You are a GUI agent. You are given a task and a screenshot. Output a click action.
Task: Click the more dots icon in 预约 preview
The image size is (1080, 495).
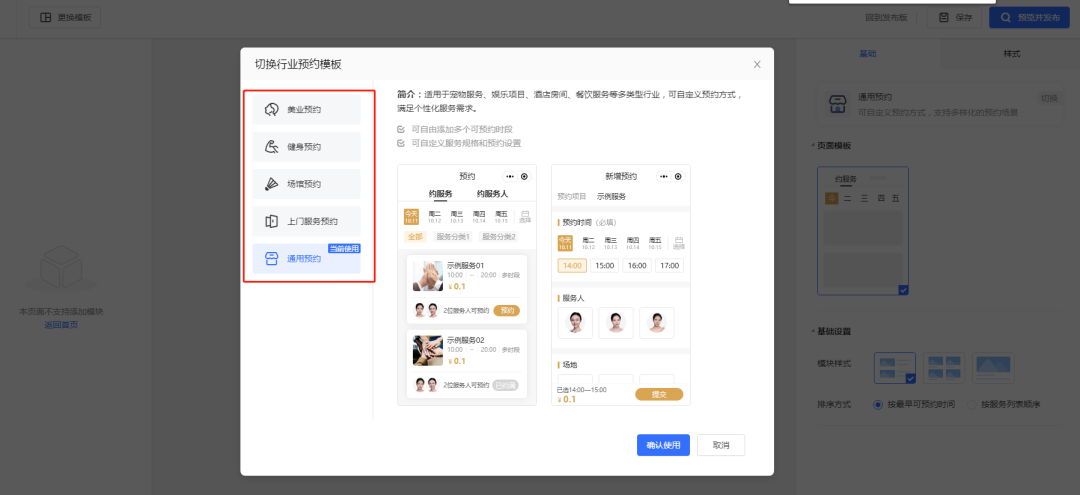pos(510,177)
